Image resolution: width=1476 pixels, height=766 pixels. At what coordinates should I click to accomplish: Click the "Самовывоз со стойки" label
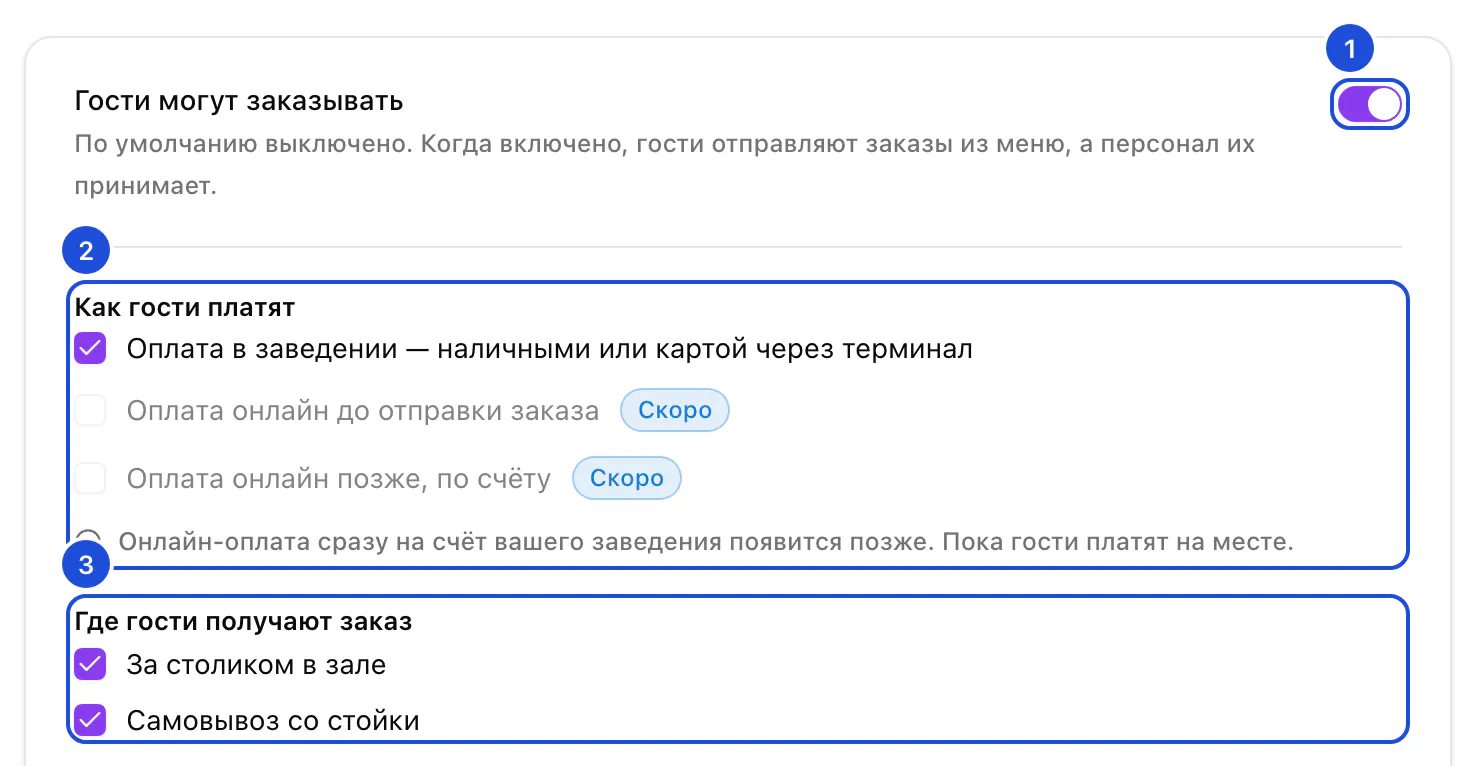[x=273, y=720]
